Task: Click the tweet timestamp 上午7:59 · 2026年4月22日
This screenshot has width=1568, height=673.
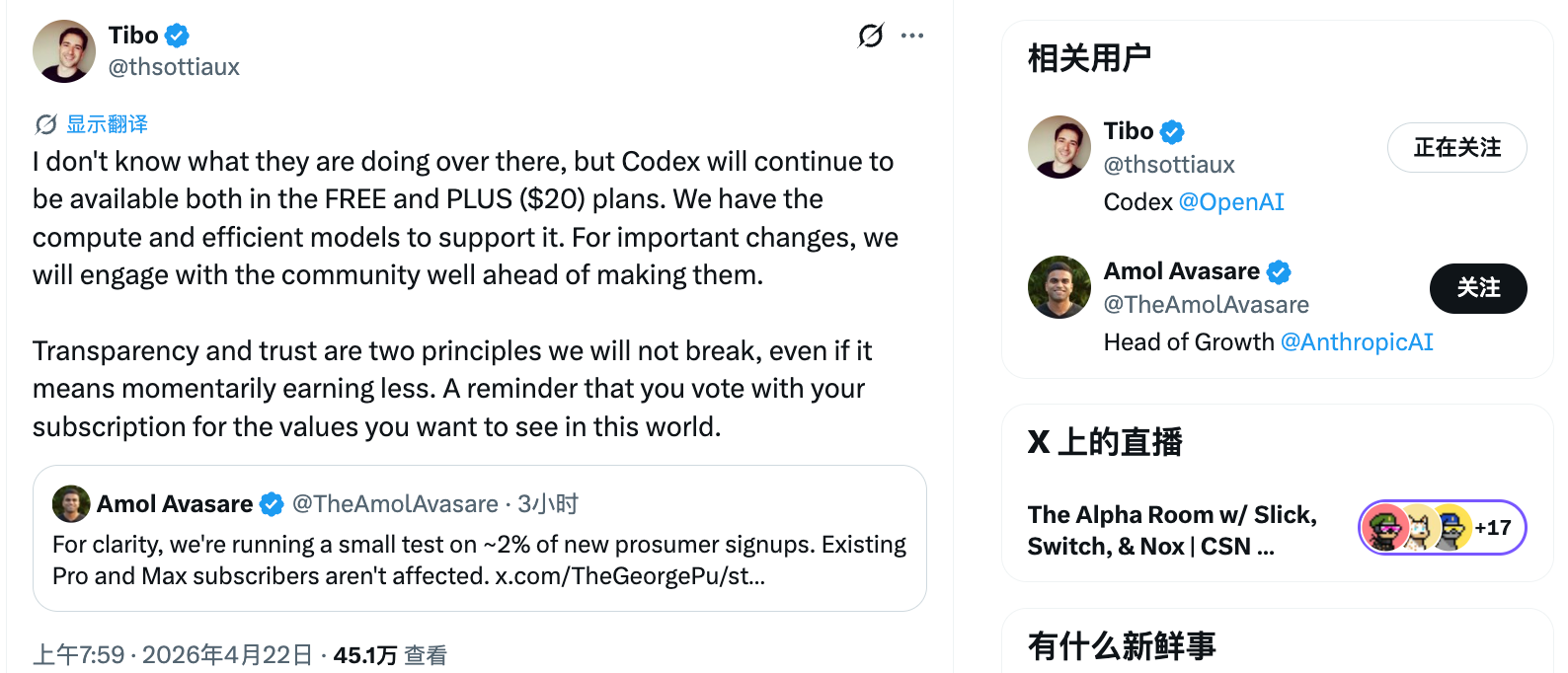Action: [x=173, y=655]
